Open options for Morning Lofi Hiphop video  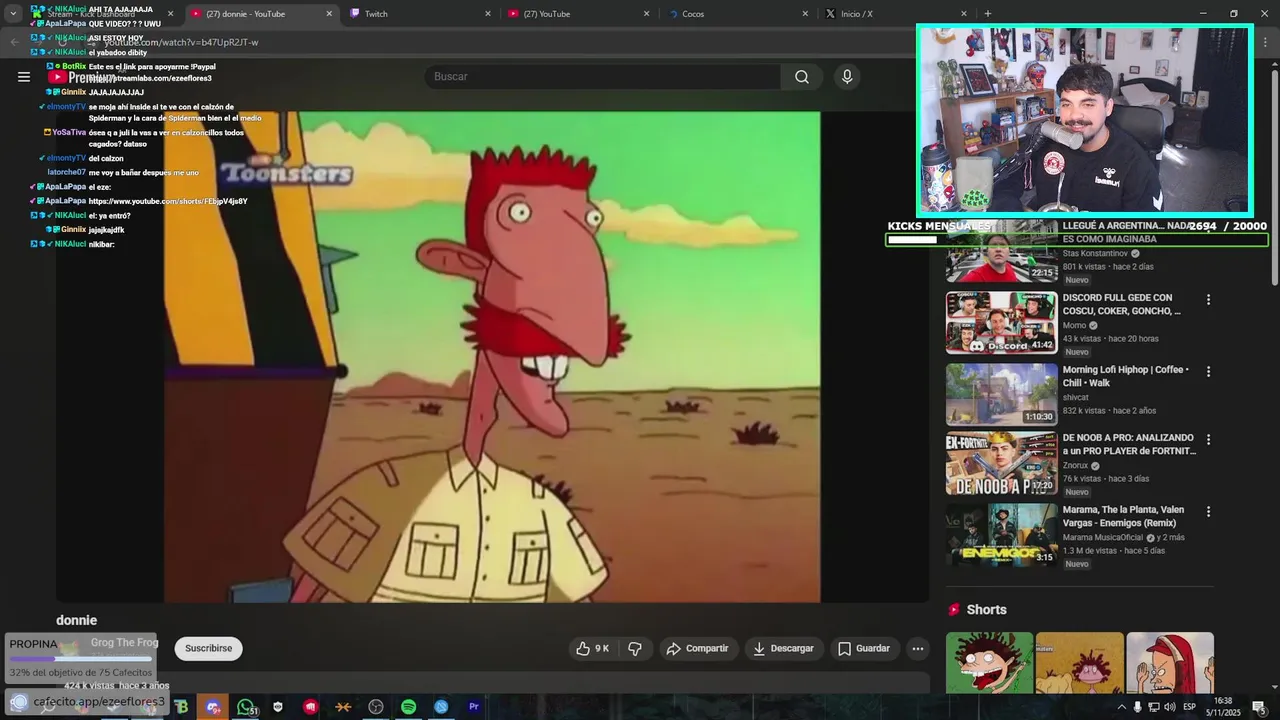pyautogui.click(x=1208, y=371)
